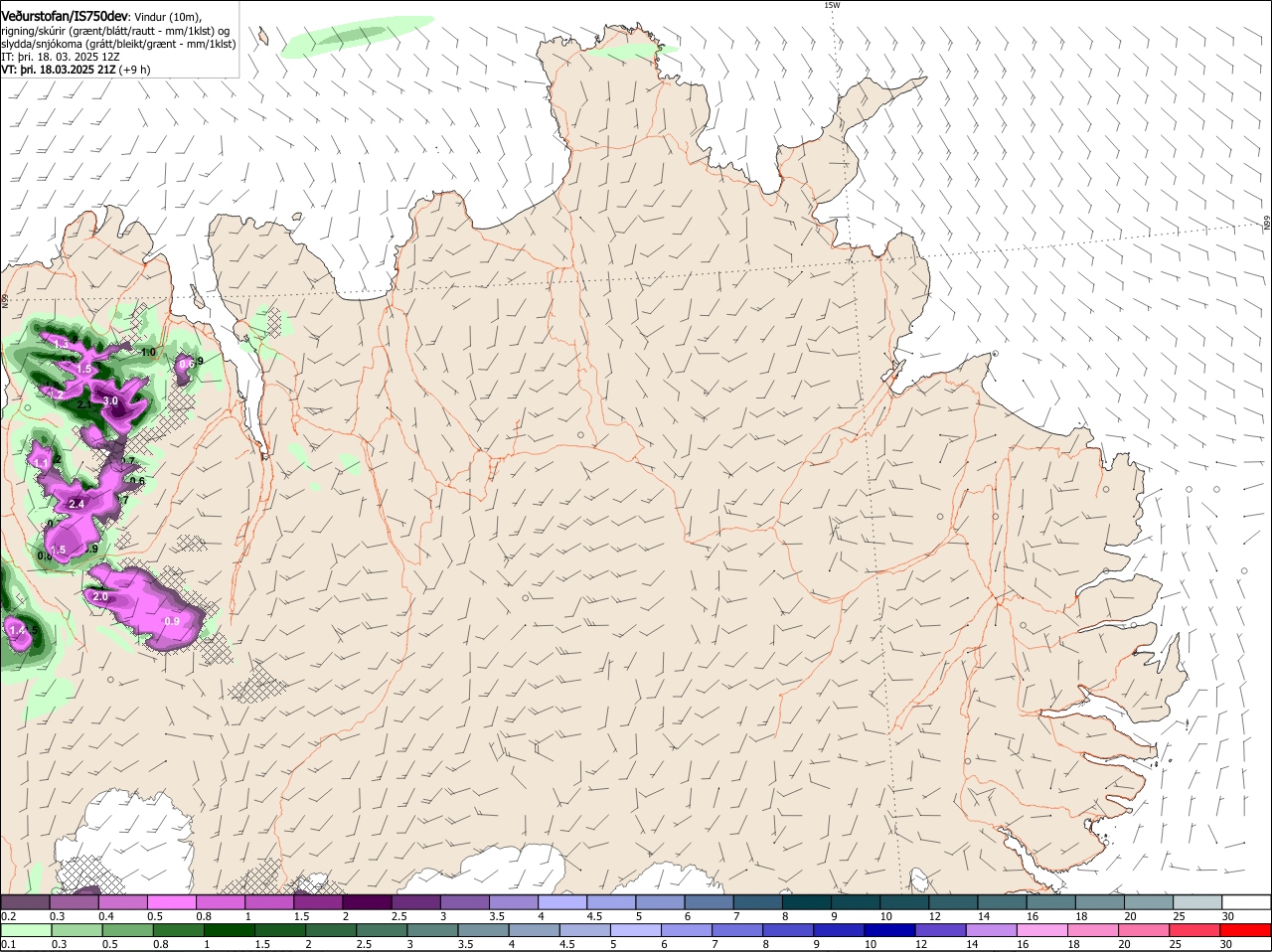Viewport: 1272px width, 952px height.
Task: Click the black 2.1 value label
Action: pos(85,404)
